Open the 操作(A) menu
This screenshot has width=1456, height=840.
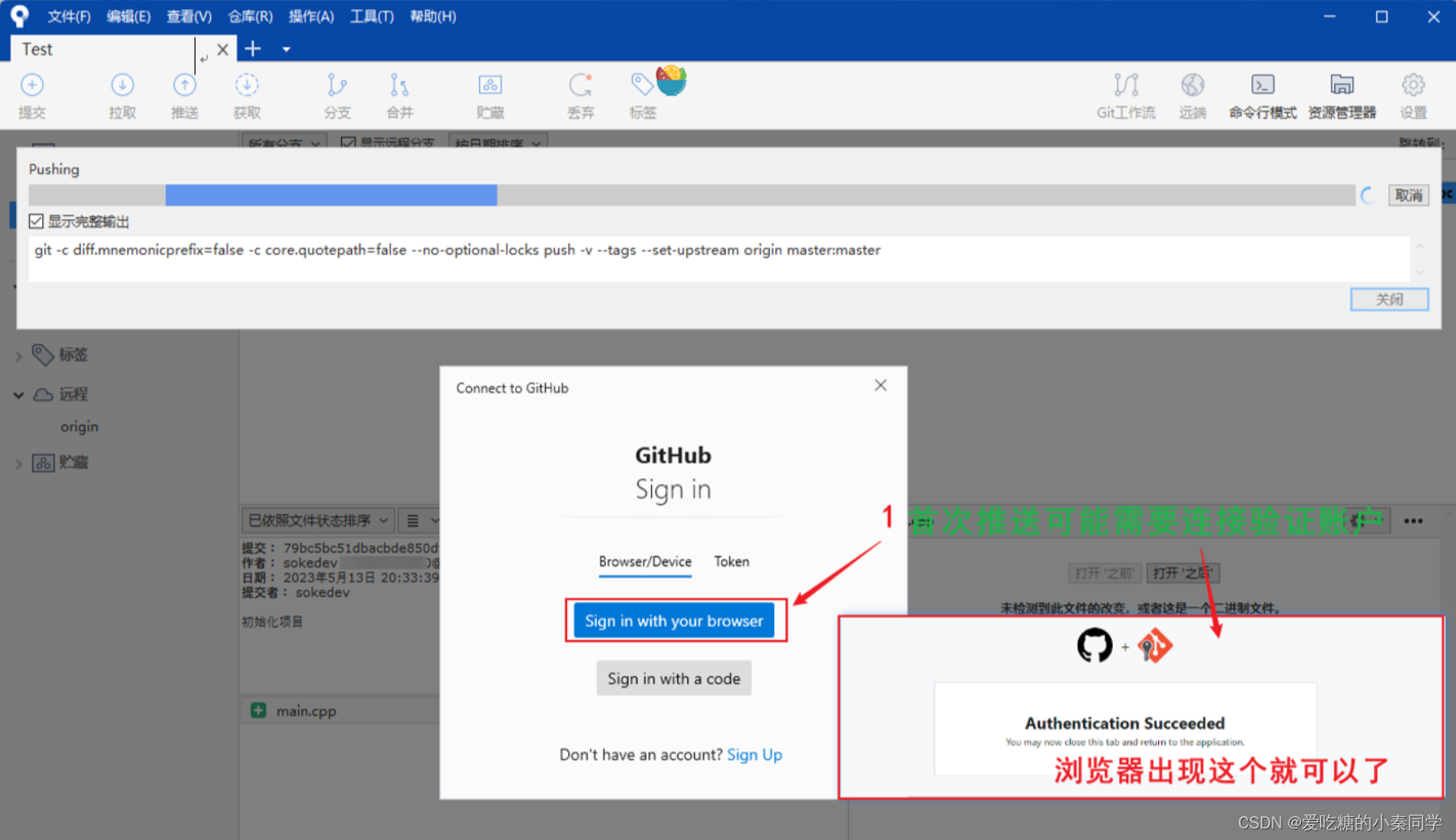coord(311,17)
